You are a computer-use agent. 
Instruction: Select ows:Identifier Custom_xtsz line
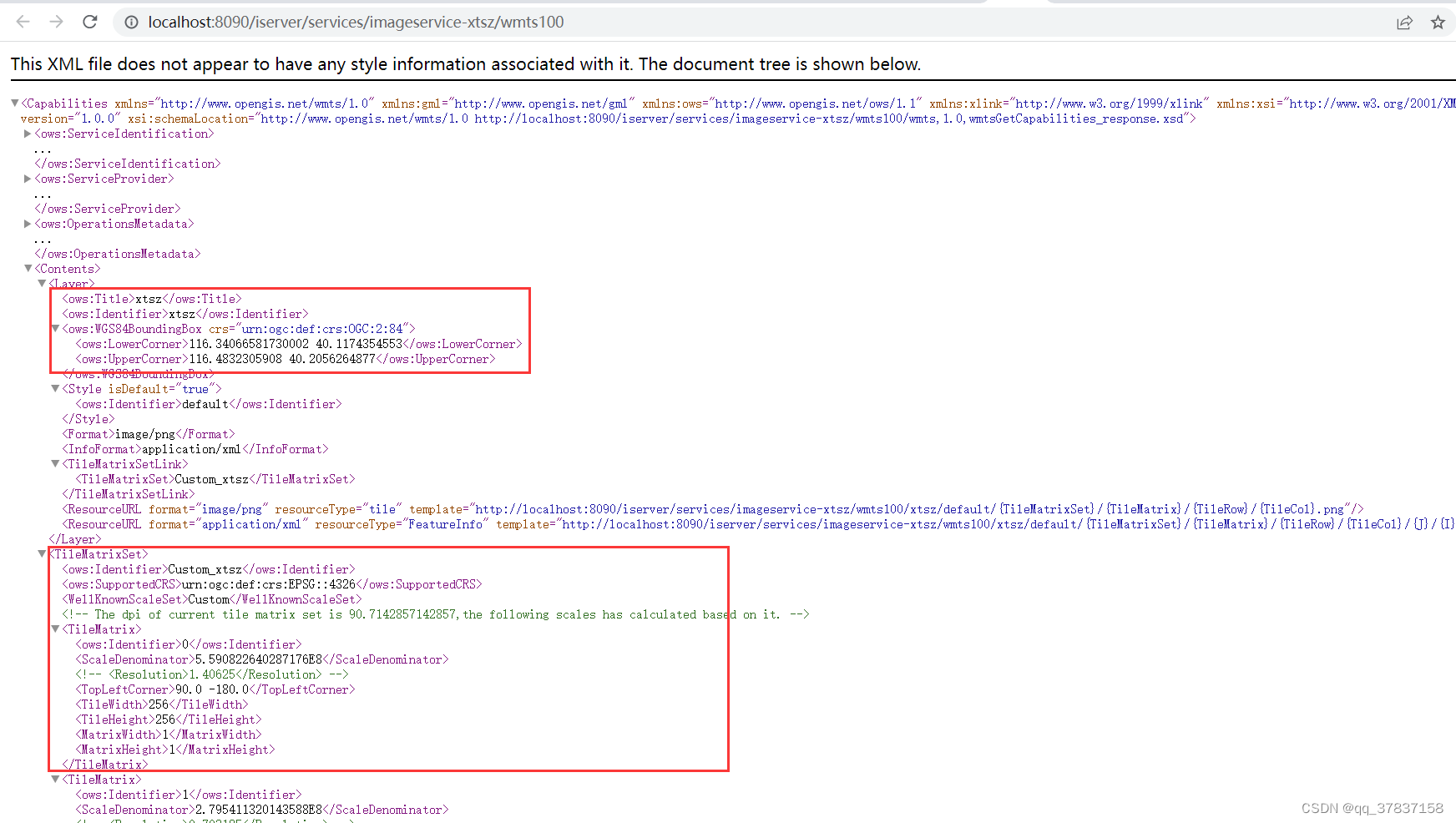coord(209,569)
